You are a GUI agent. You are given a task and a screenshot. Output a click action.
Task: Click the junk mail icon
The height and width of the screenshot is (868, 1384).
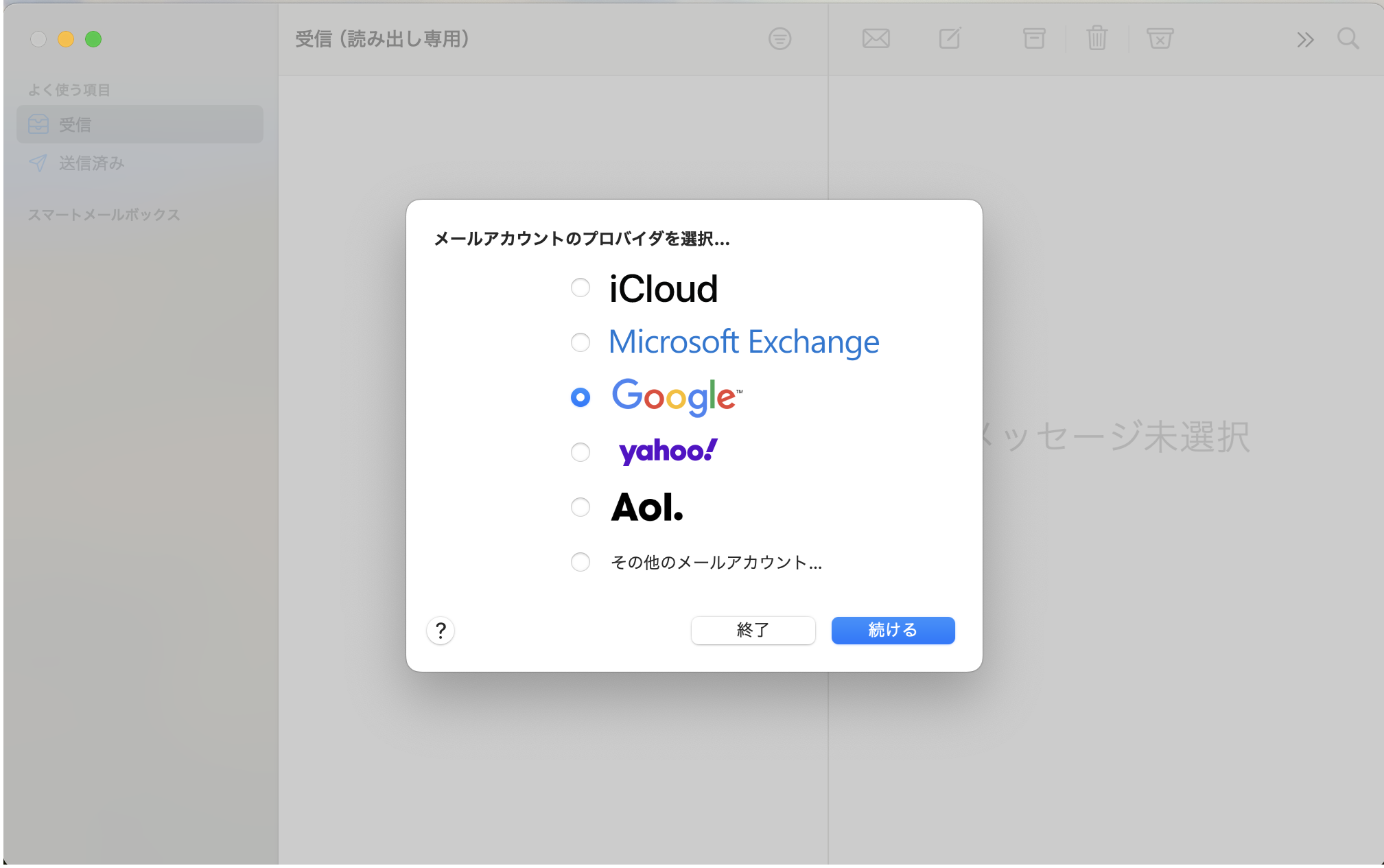pyautogui.click(x=1160, y=38)
